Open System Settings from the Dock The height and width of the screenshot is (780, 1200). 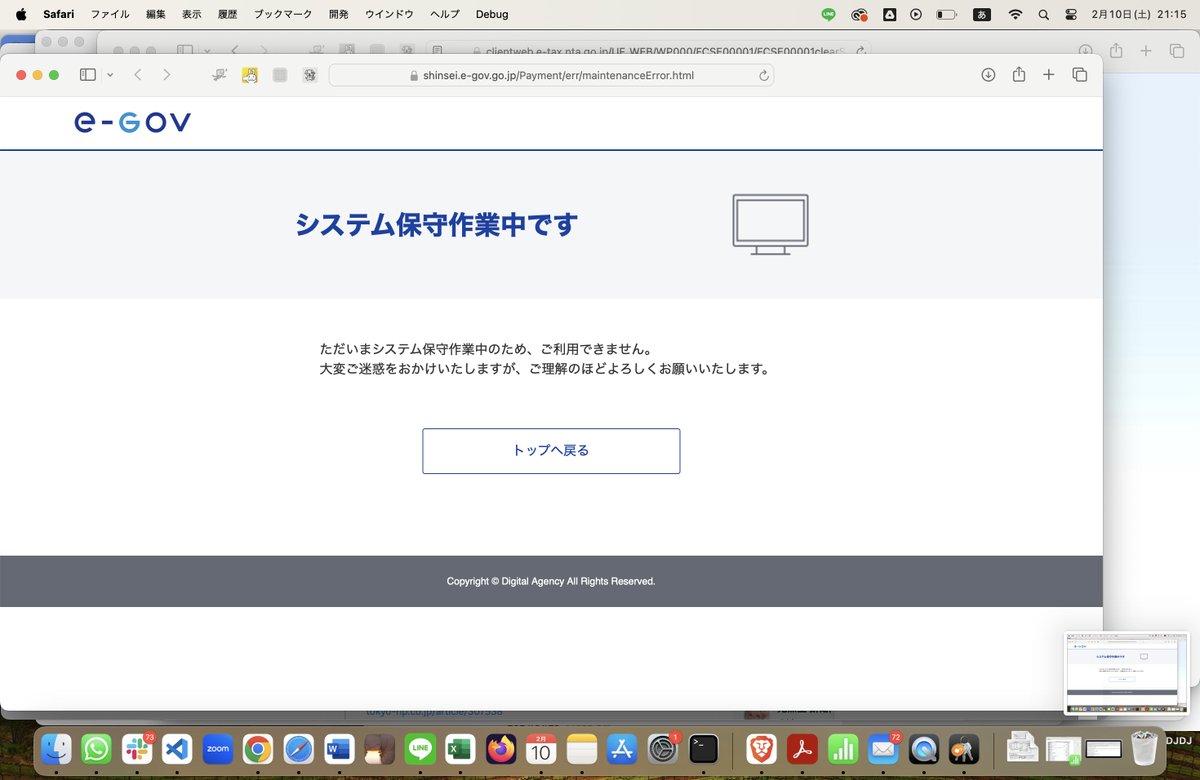[663, 748]
